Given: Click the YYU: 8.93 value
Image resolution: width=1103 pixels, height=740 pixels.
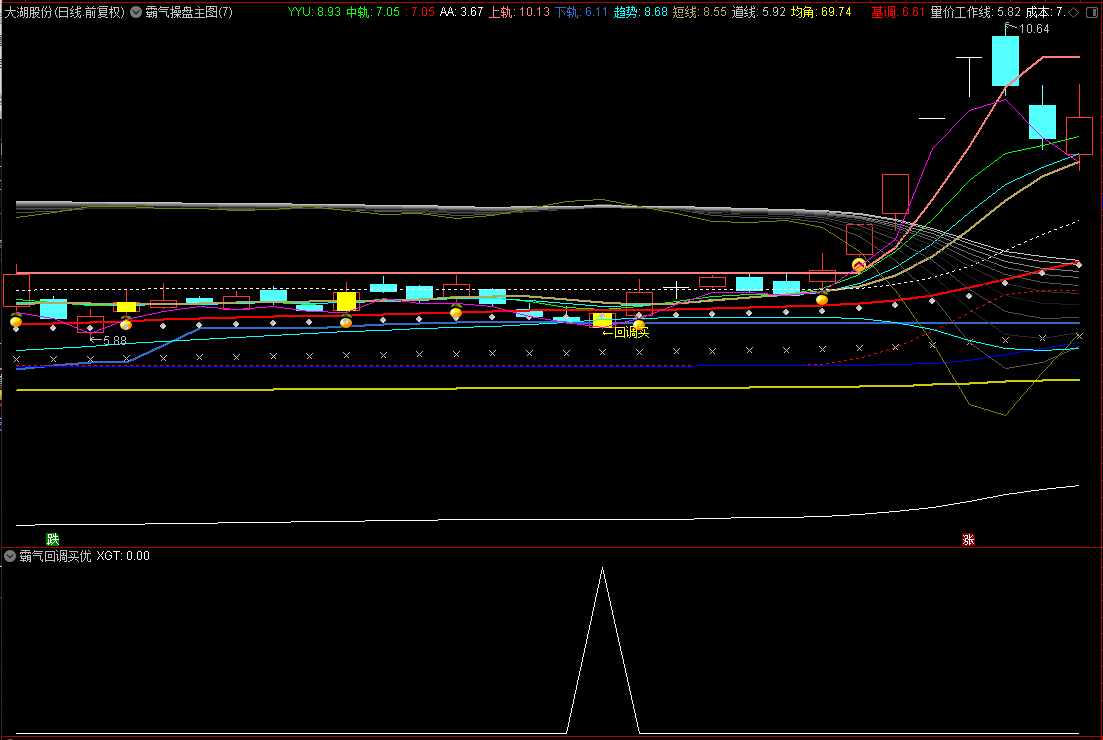Looking at the screenshot, I should (314, 12).
